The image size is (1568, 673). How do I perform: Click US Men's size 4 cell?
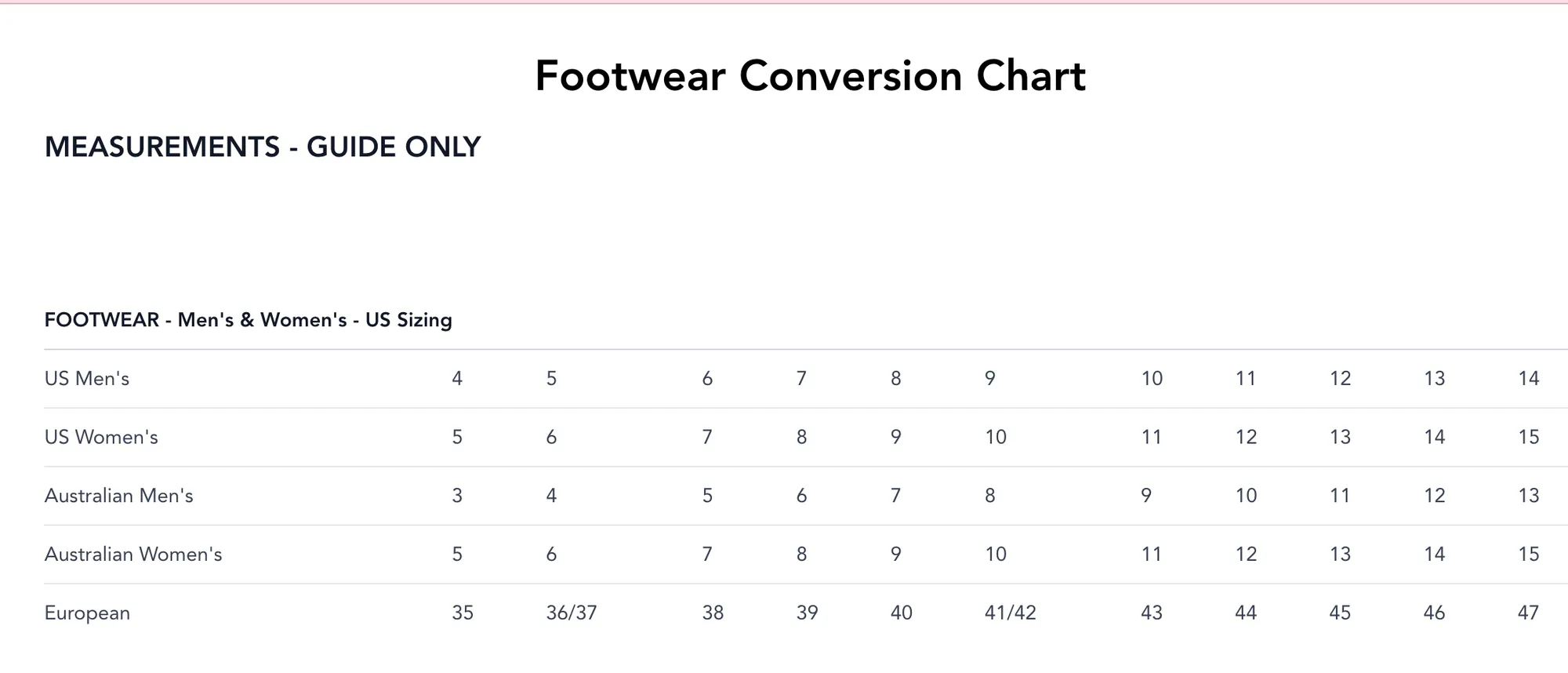pyautogui.click(x=457, y=378)
